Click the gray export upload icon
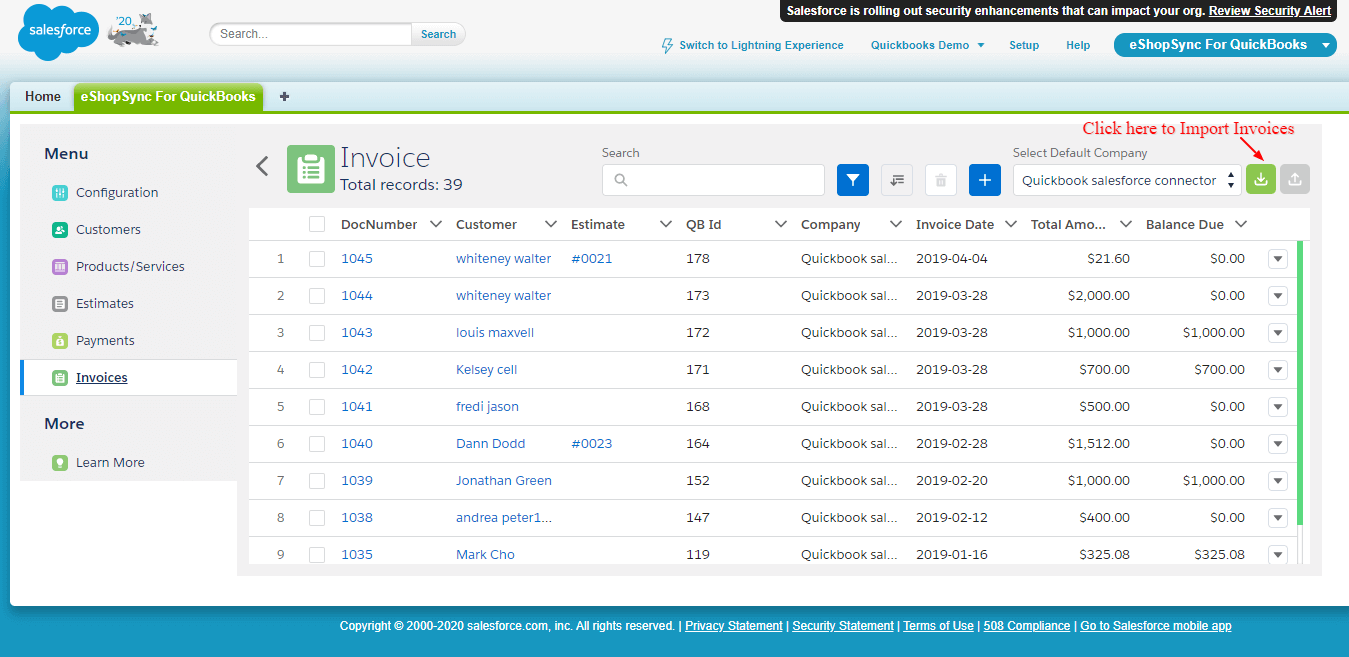 tap(1295, 180)
